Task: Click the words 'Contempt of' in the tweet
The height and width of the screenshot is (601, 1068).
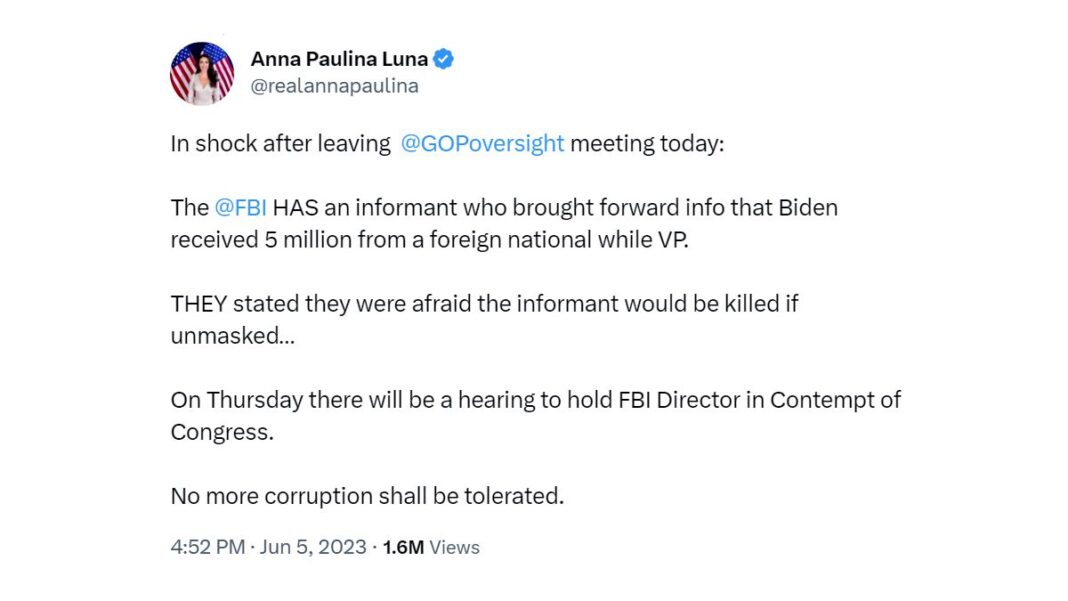Action: [x=835, y=400]
